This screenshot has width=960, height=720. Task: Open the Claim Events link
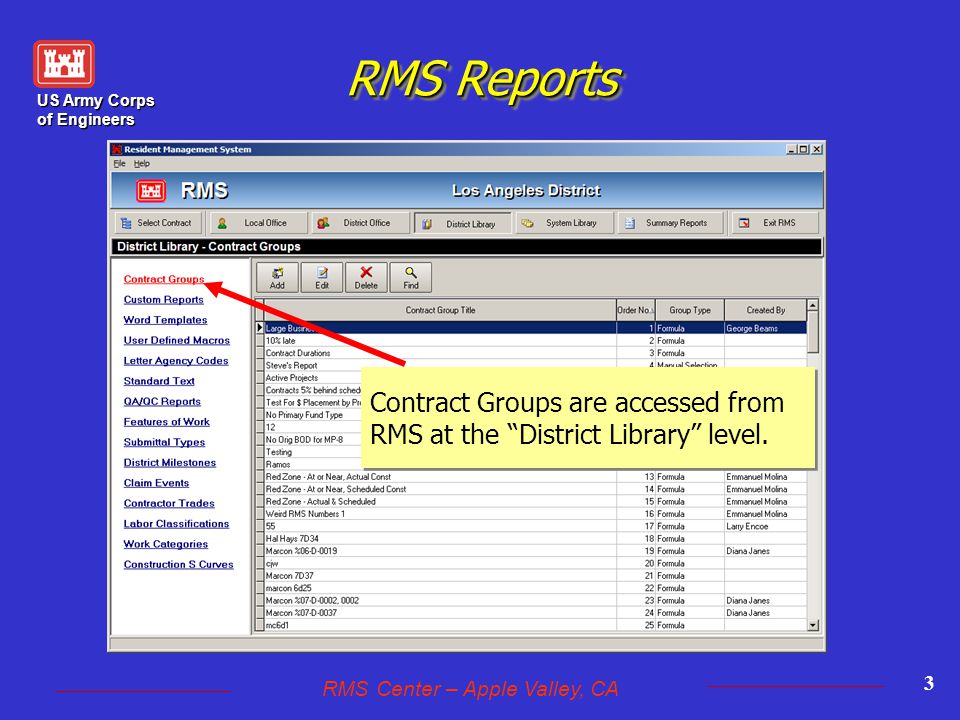pos(156,482)
